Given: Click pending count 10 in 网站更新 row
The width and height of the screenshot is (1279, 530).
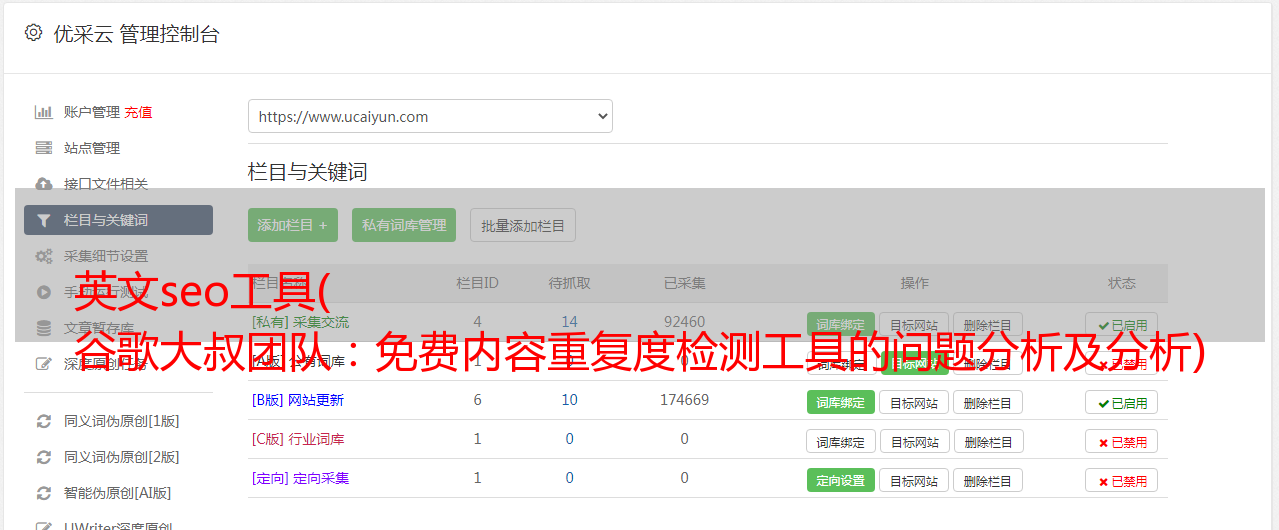Looking at the screenshot, I should point(569,400).
